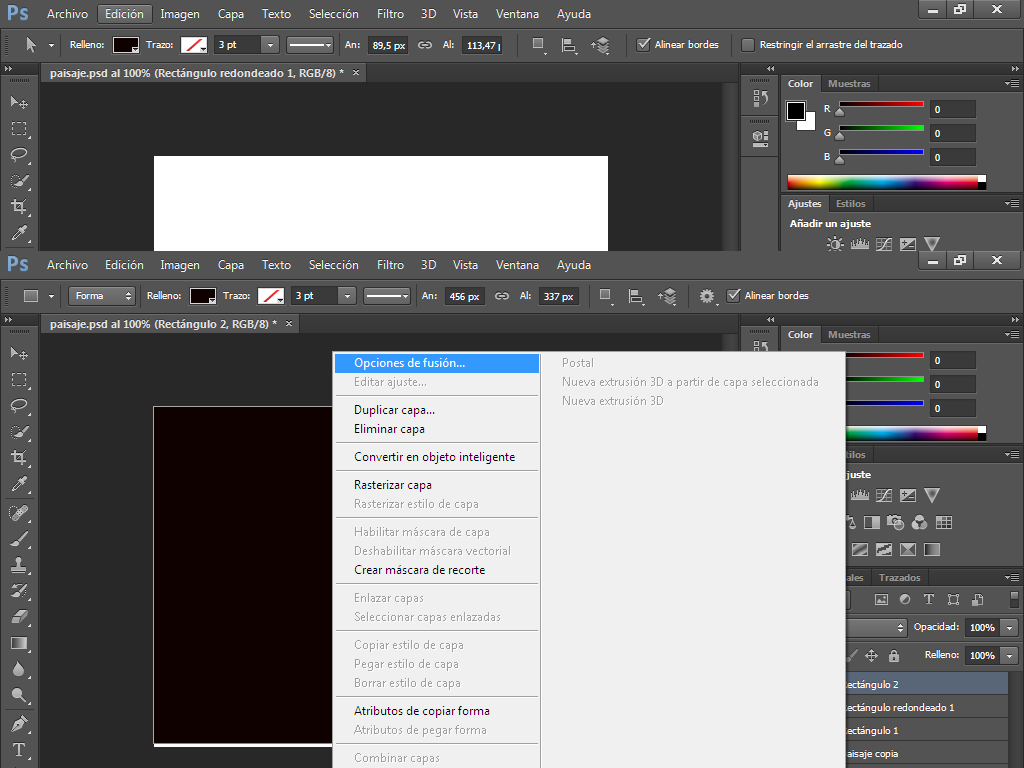This screenshot has width=1024, height=768.
Task: Choose Eliminar capa from context menu
Action: (436, 429)
